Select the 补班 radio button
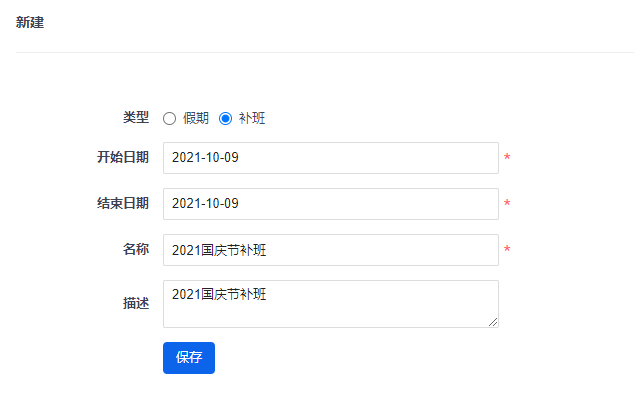Viewport: 634px width, 412px height. click(x=225, y=118)
